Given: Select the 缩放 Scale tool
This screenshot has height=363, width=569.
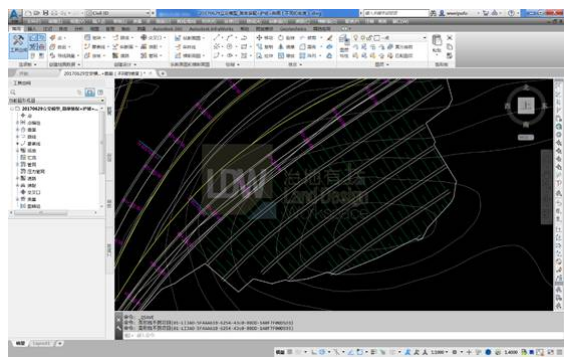Looking at the screenshot, I should [x=286, y=56].
